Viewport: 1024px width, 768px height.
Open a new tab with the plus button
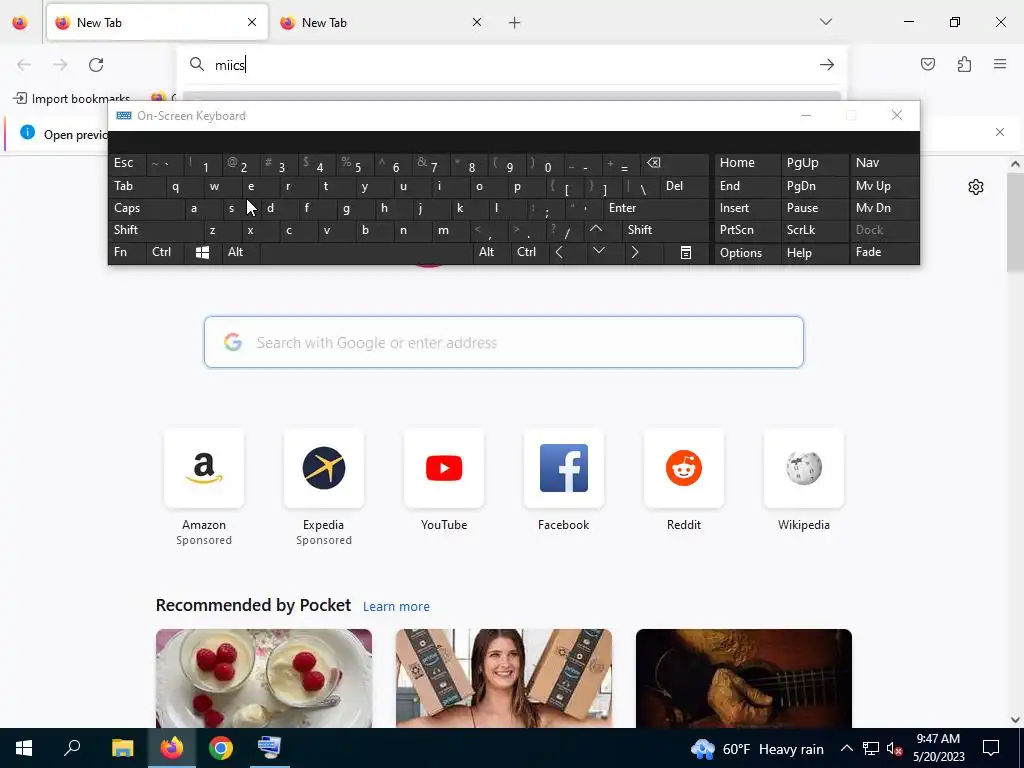pyautogui.click(x=515, y=23)
